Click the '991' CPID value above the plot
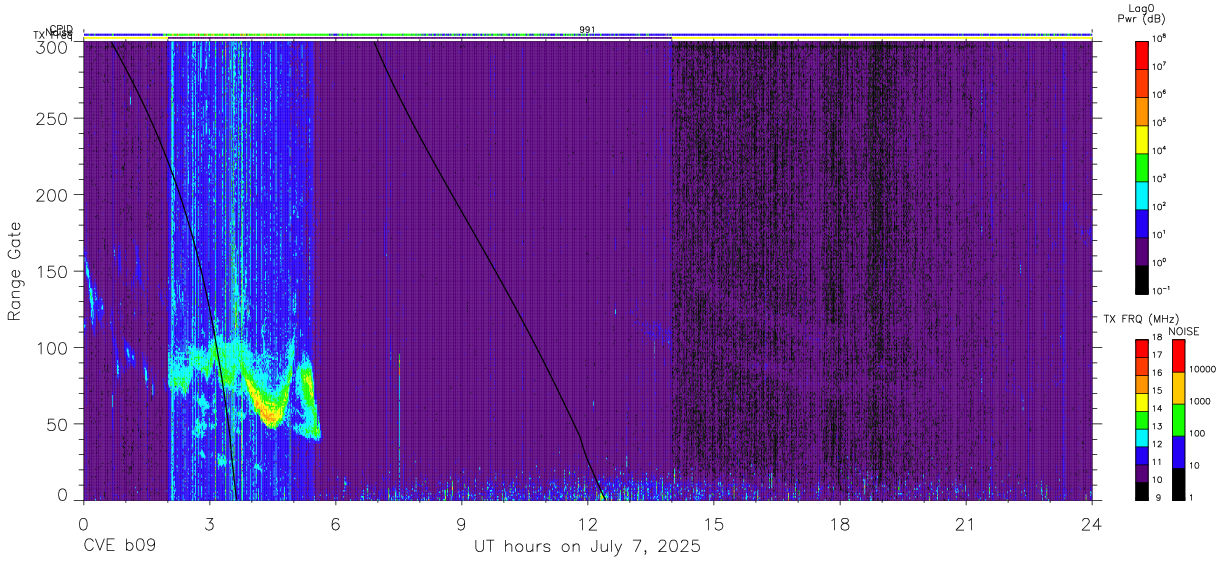The image size is (1228, 567). [587, 30]
